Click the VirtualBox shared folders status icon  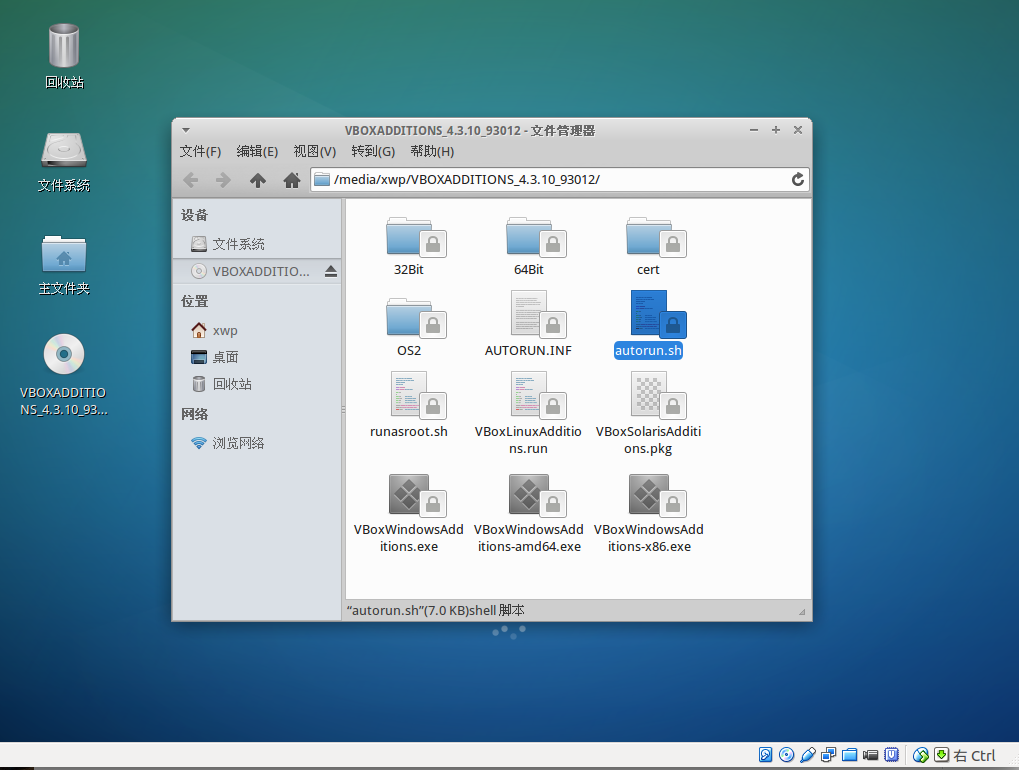[x=849, y=754]
